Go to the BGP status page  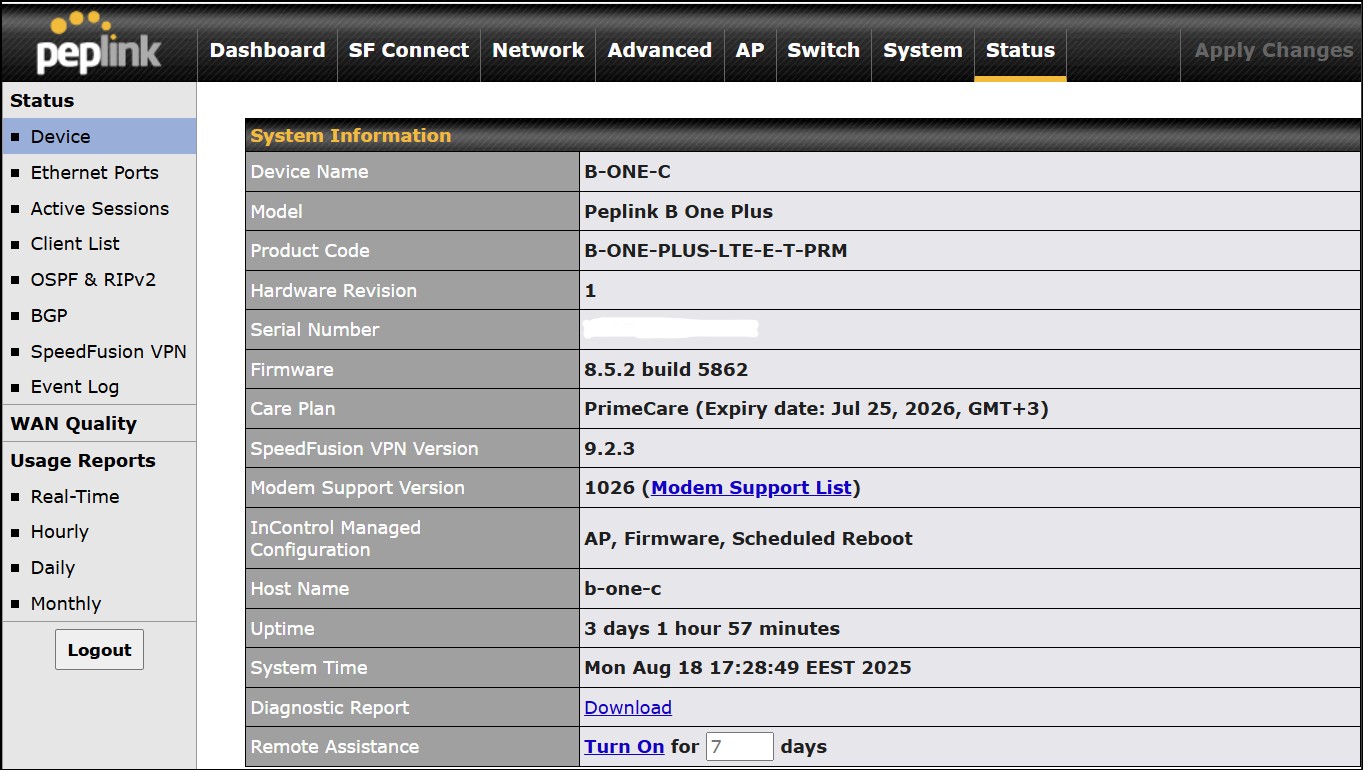(49, 316)
